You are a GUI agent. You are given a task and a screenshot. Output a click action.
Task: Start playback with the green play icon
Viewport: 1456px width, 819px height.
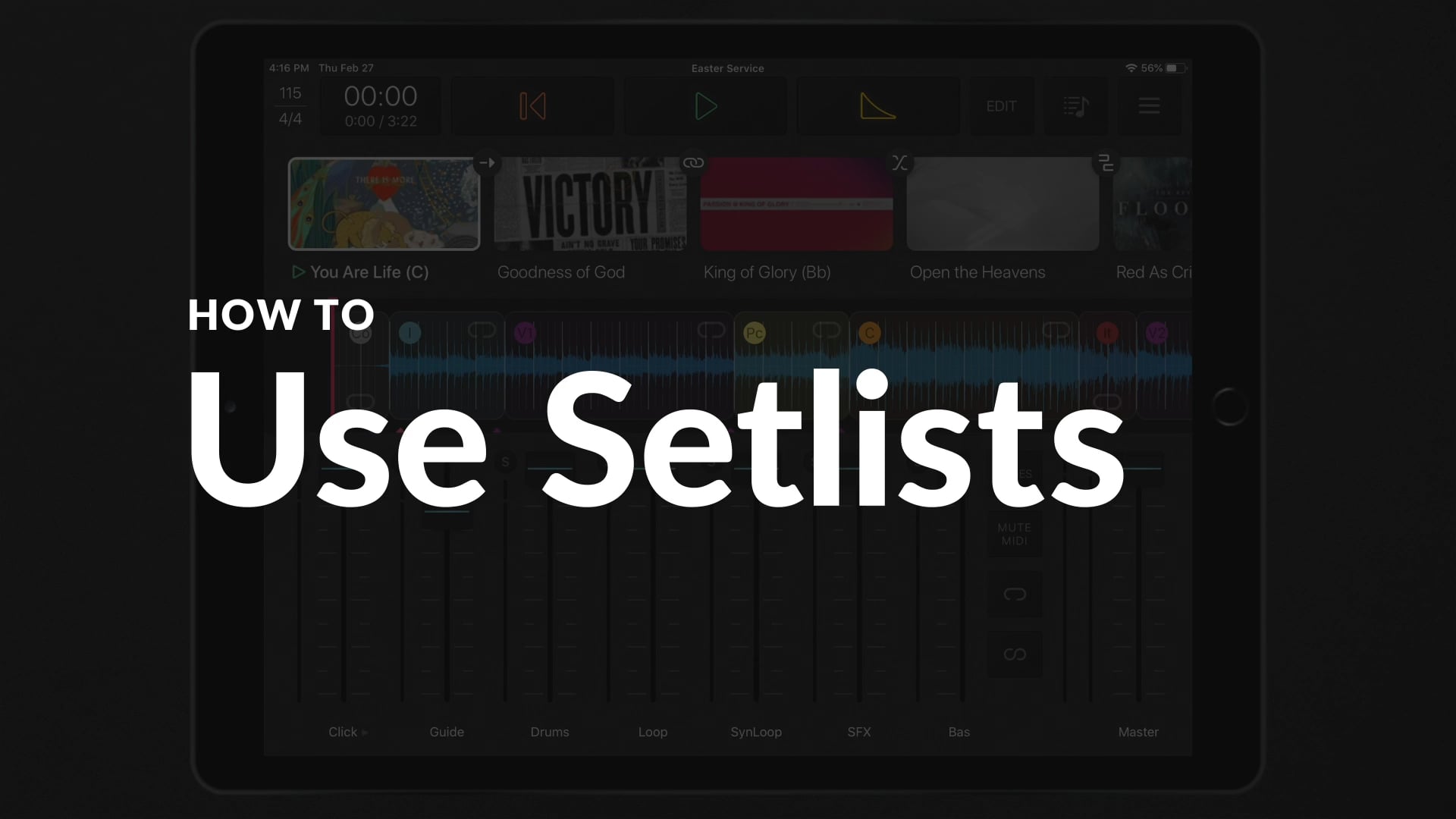pos(705,106)
